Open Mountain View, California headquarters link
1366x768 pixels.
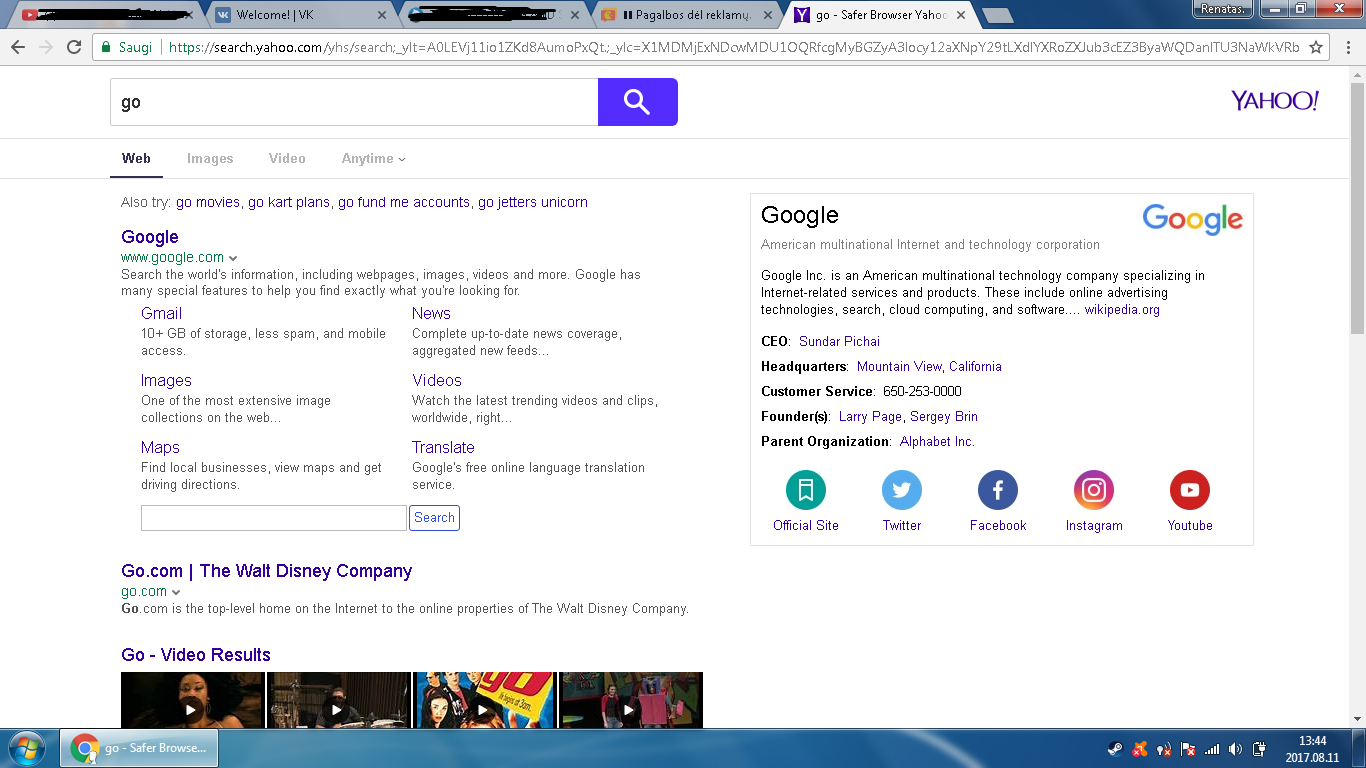coord(929,366)
